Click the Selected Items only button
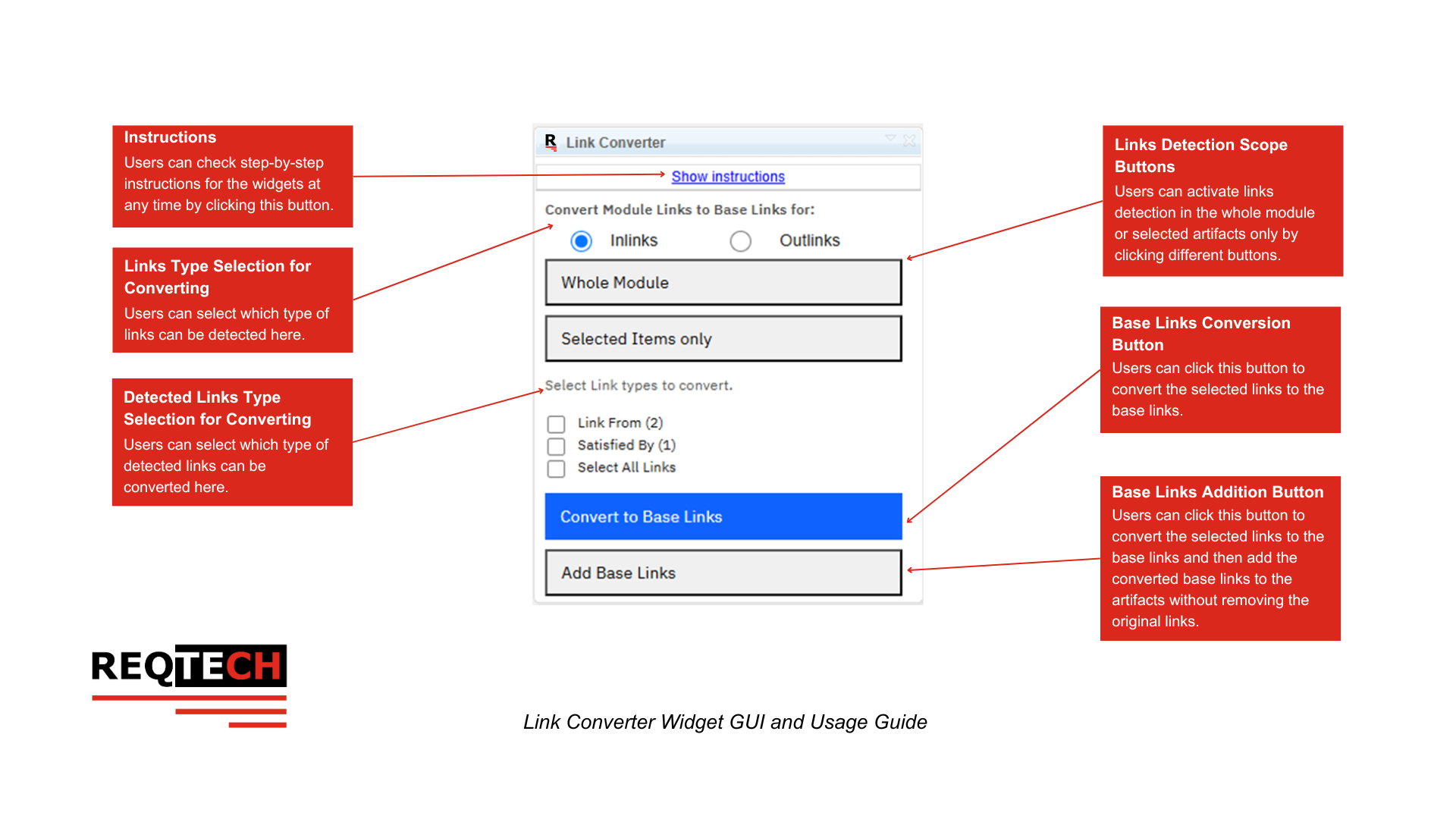 point(723,339)
